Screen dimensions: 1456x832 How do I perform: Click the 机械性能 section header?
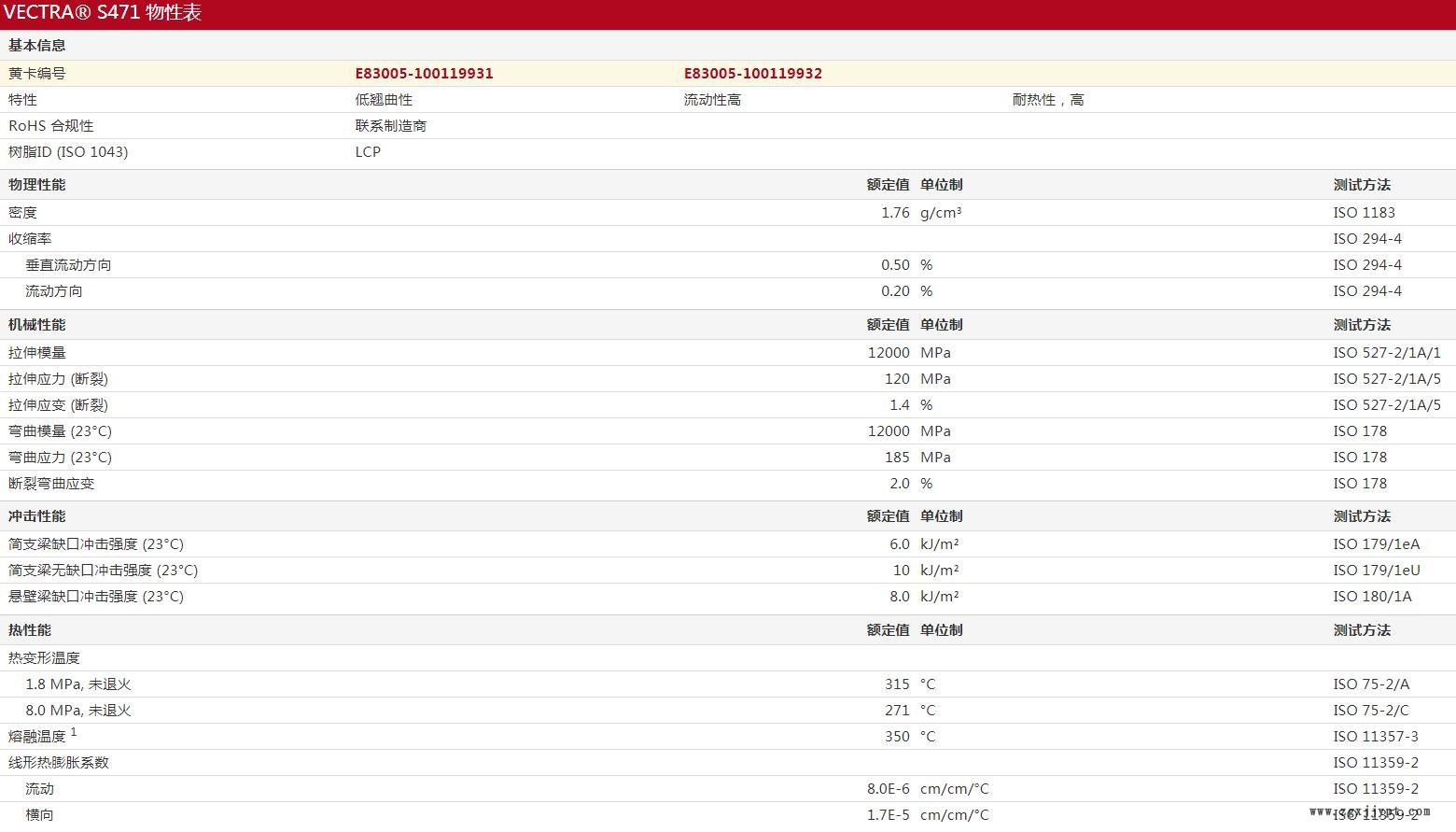37,325
